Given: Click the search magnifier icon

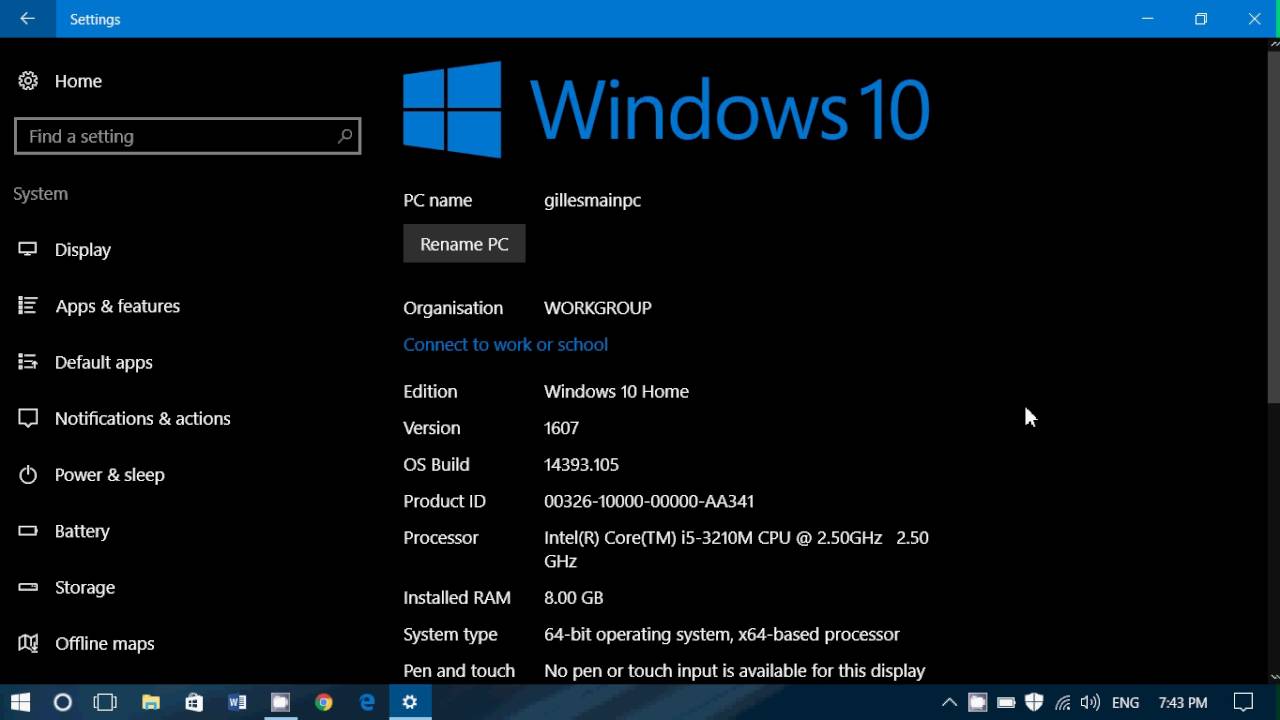Looking at the screenshot, I should (x=344, y=136).
